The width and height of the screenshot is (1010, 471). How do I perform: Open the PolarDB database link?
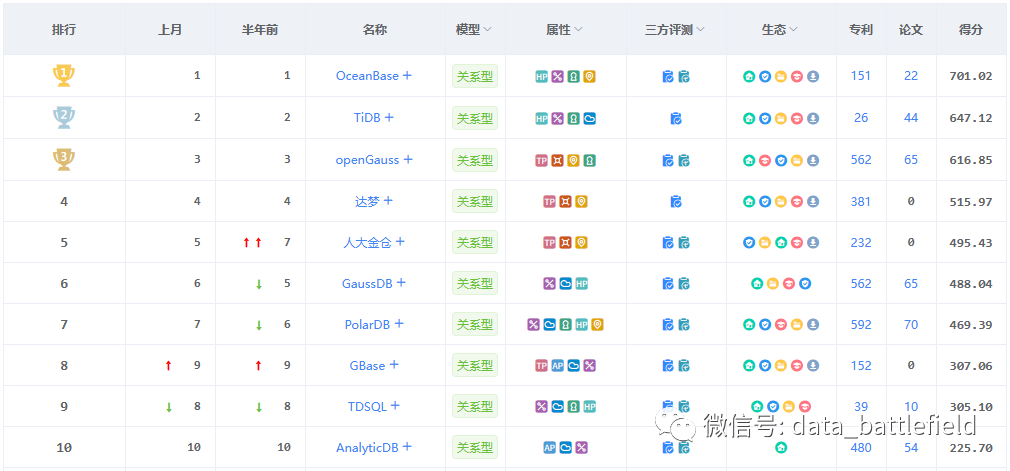pos(367,325)
